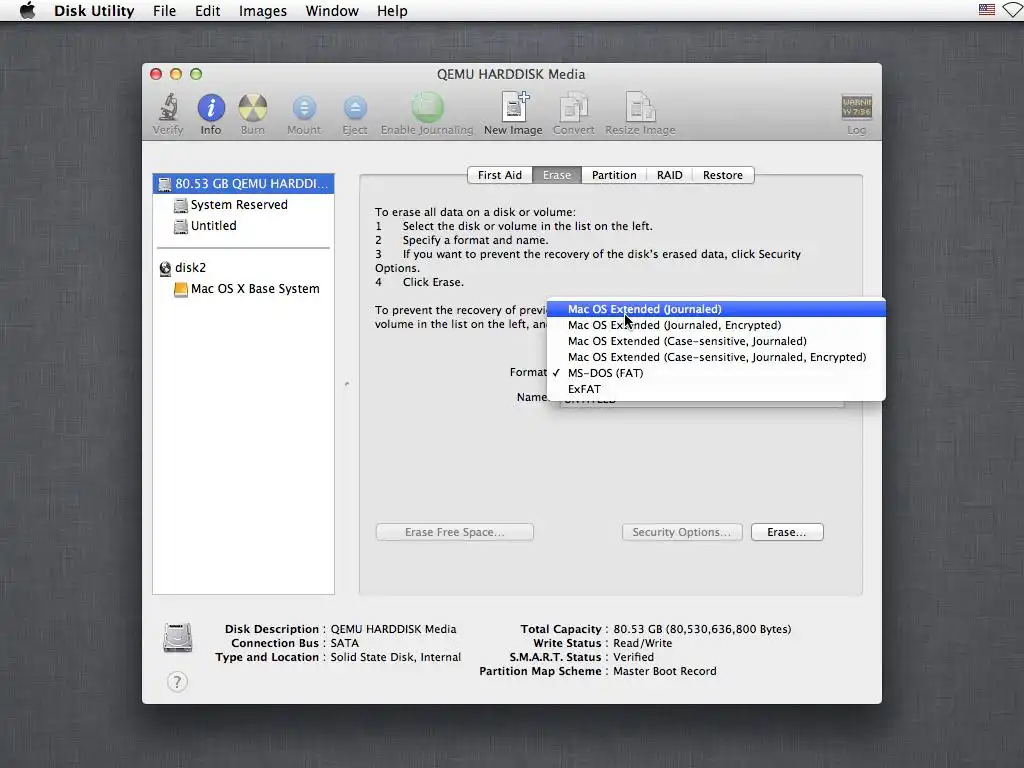
Task: Create a New Image from toolbar
Action: tap(514, 107)
